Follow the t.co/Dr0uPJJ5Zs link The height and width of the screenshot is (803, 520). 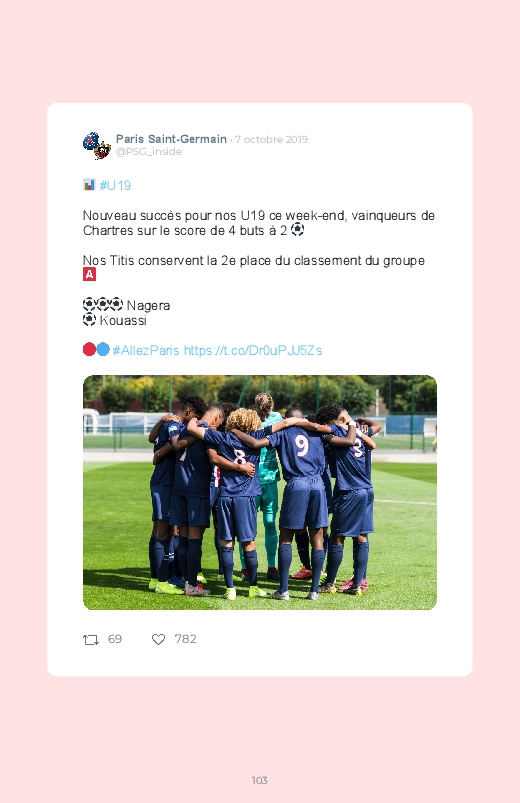[x=253, y=350]
